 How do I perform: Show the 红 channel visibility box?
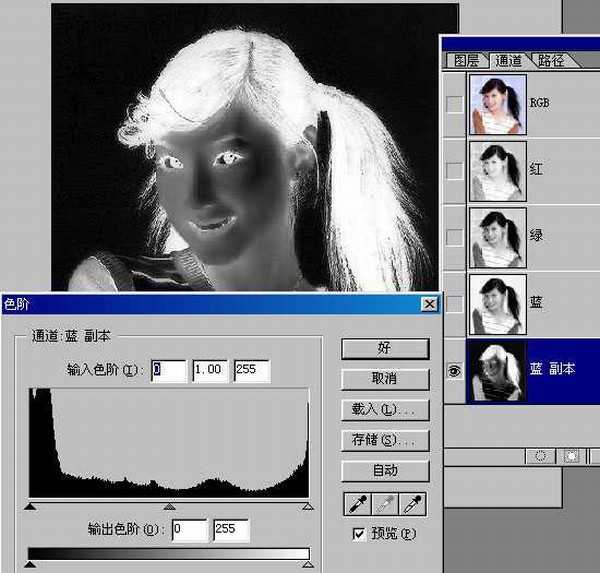click(x=454, y=169)
